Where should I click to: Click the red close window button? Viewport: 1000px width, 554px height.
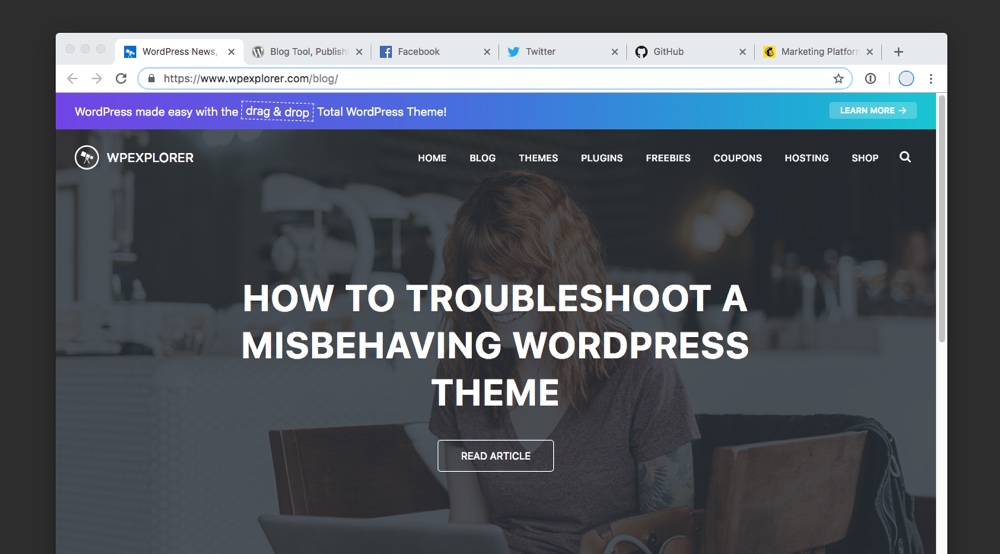(x=70, y=49)
